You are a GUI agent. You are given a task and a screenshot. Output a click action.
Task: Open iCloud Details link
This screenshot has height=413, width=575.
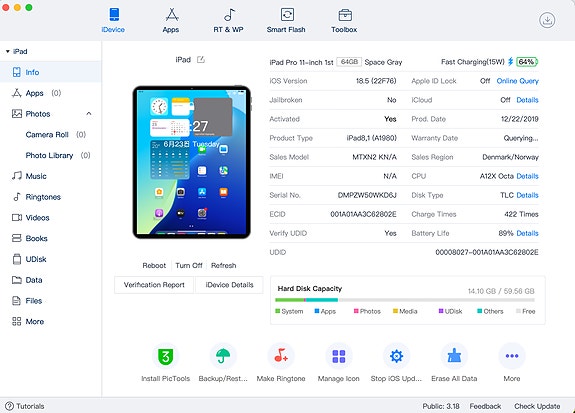point(527,100)
